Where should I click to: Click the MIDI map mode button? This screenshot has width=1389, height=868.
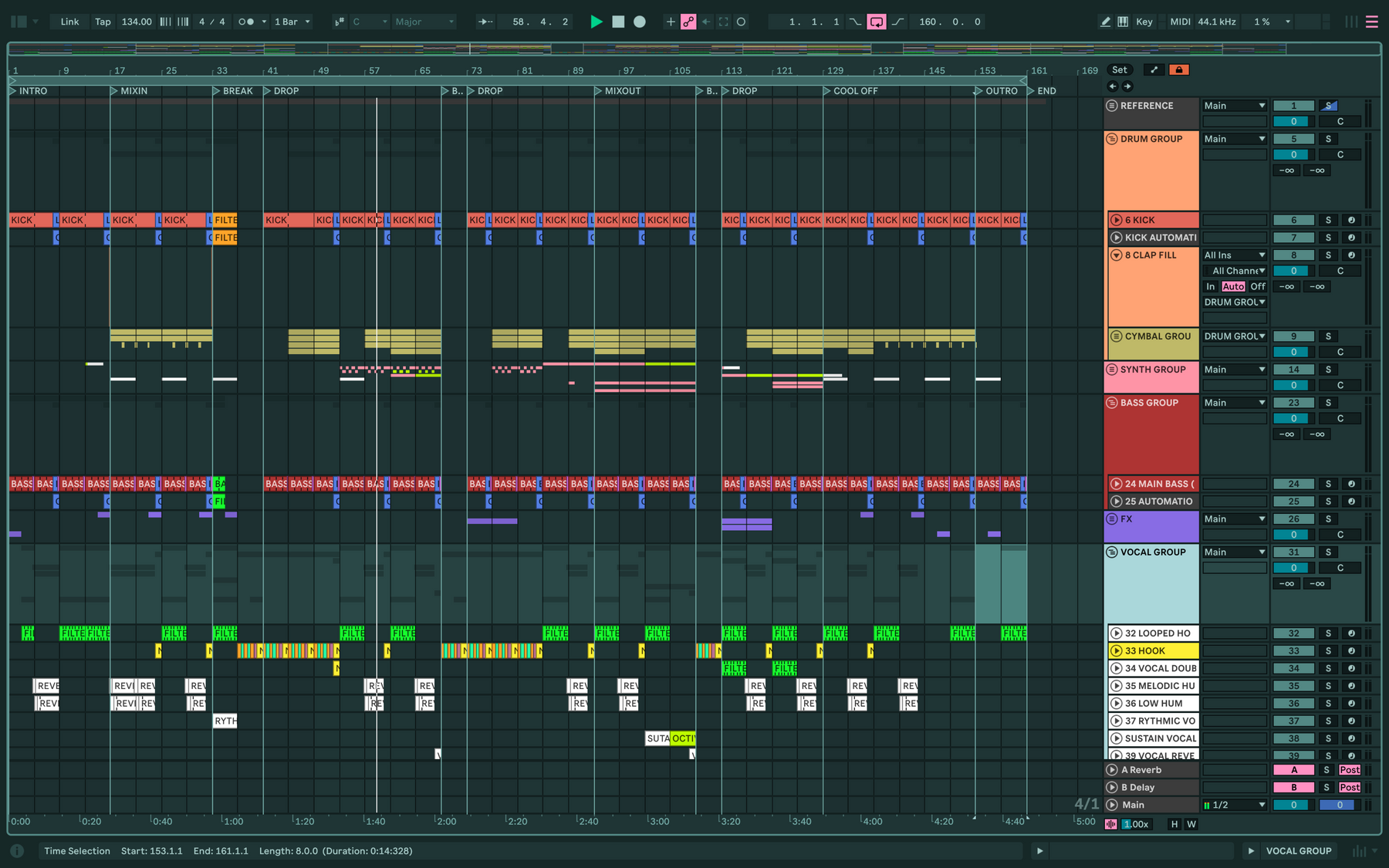pyautogui.click(x=1180, y=22)
